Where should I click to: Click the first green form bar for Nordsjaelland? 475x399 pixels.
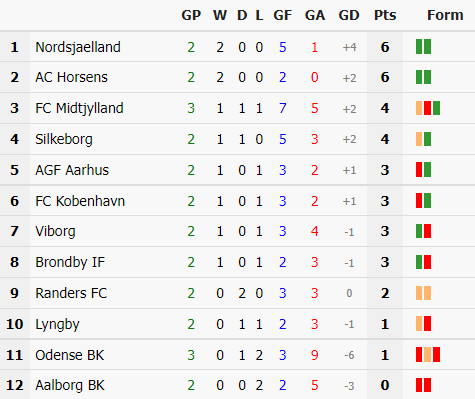pyautogui.click(x=419, y=47)
